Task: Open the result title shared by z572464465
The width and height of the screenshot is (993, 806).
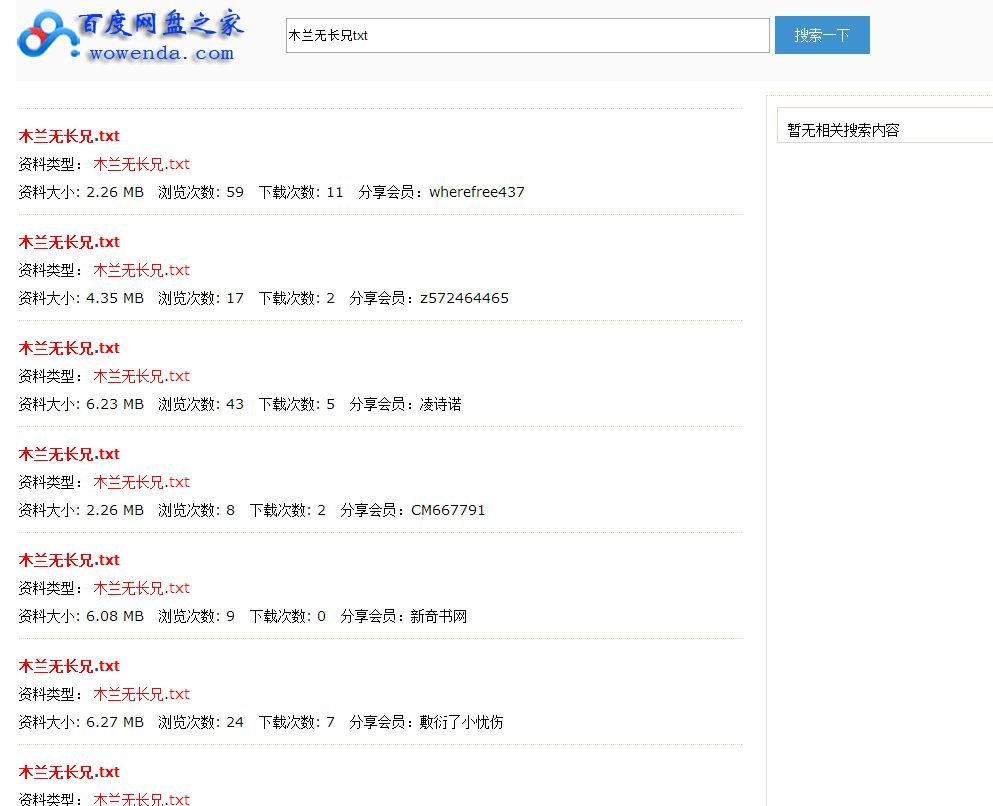Action: tap(68, 242)
